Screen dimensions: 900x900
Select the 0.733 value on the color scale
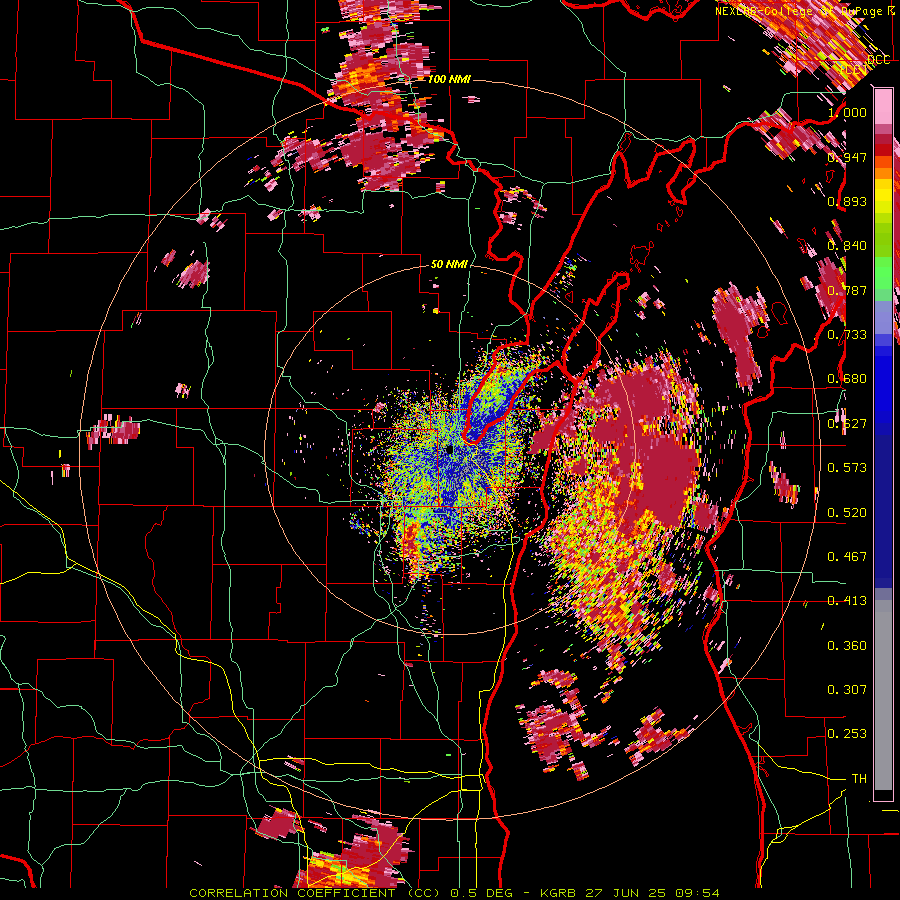[x=847, y=335]
